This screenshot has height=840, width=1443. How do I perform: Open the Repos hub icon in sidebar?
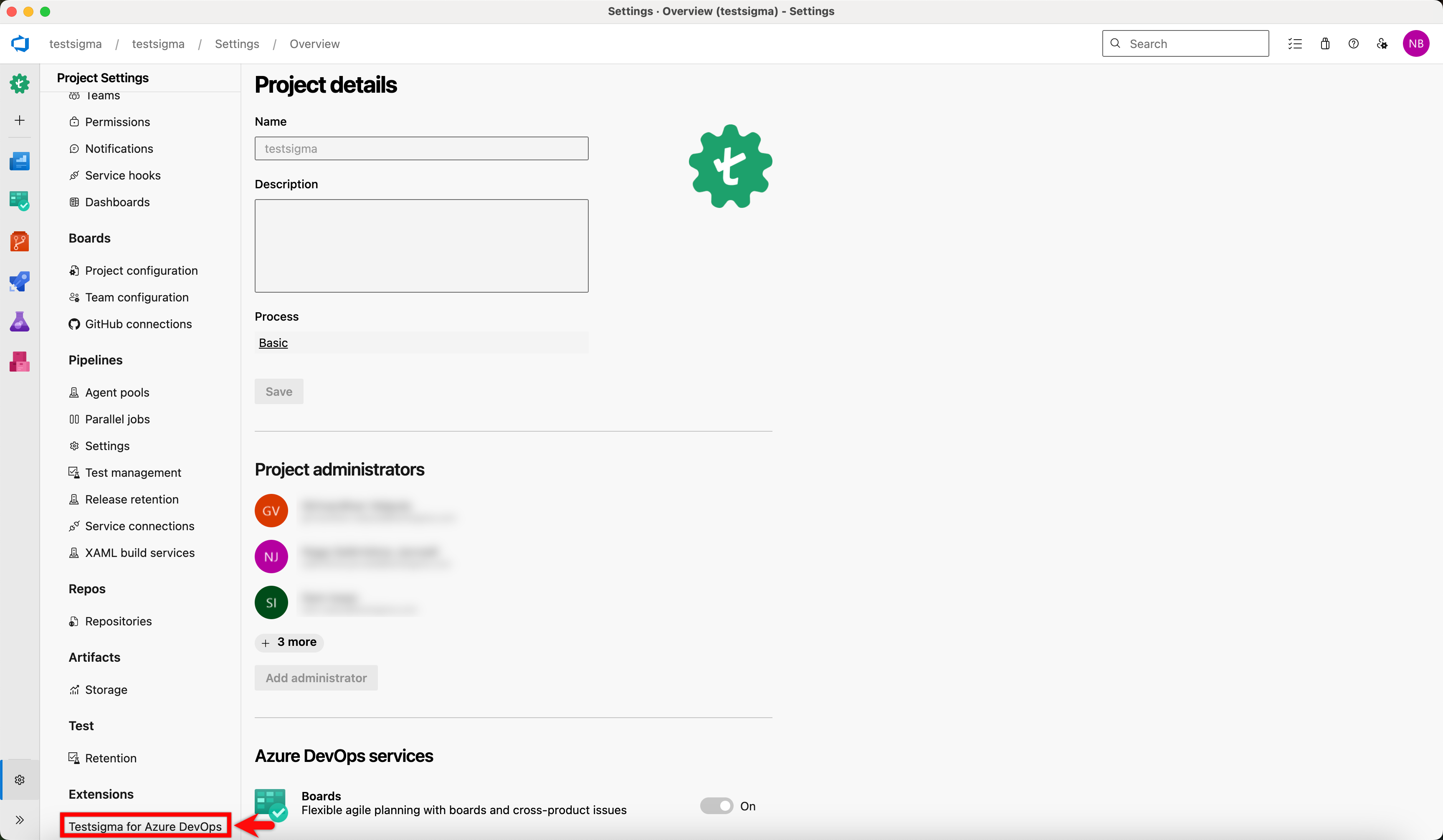coord(20,241)
